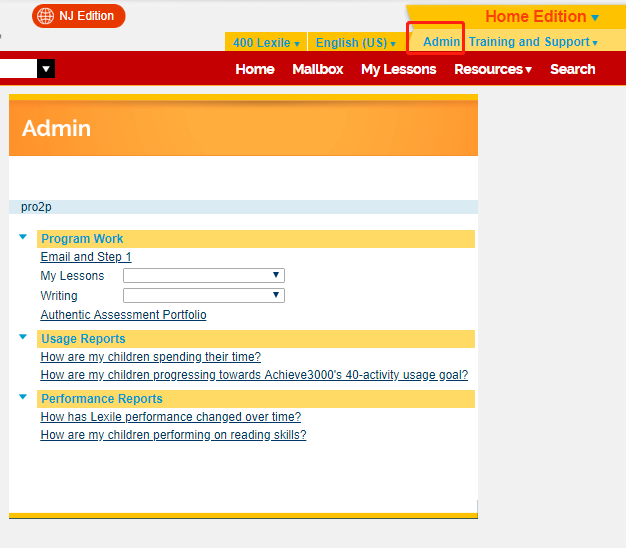Open the Email and Step 1 link
Image resolution: width=626 pixels, height=548 pixels.
click(86, 257)
